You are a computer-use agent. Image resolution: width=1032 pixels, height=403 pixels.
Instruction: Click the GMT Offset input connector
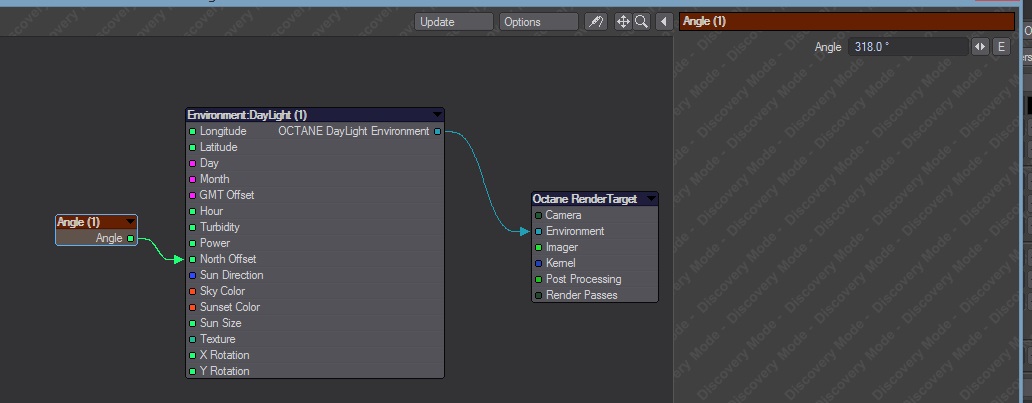193,196
